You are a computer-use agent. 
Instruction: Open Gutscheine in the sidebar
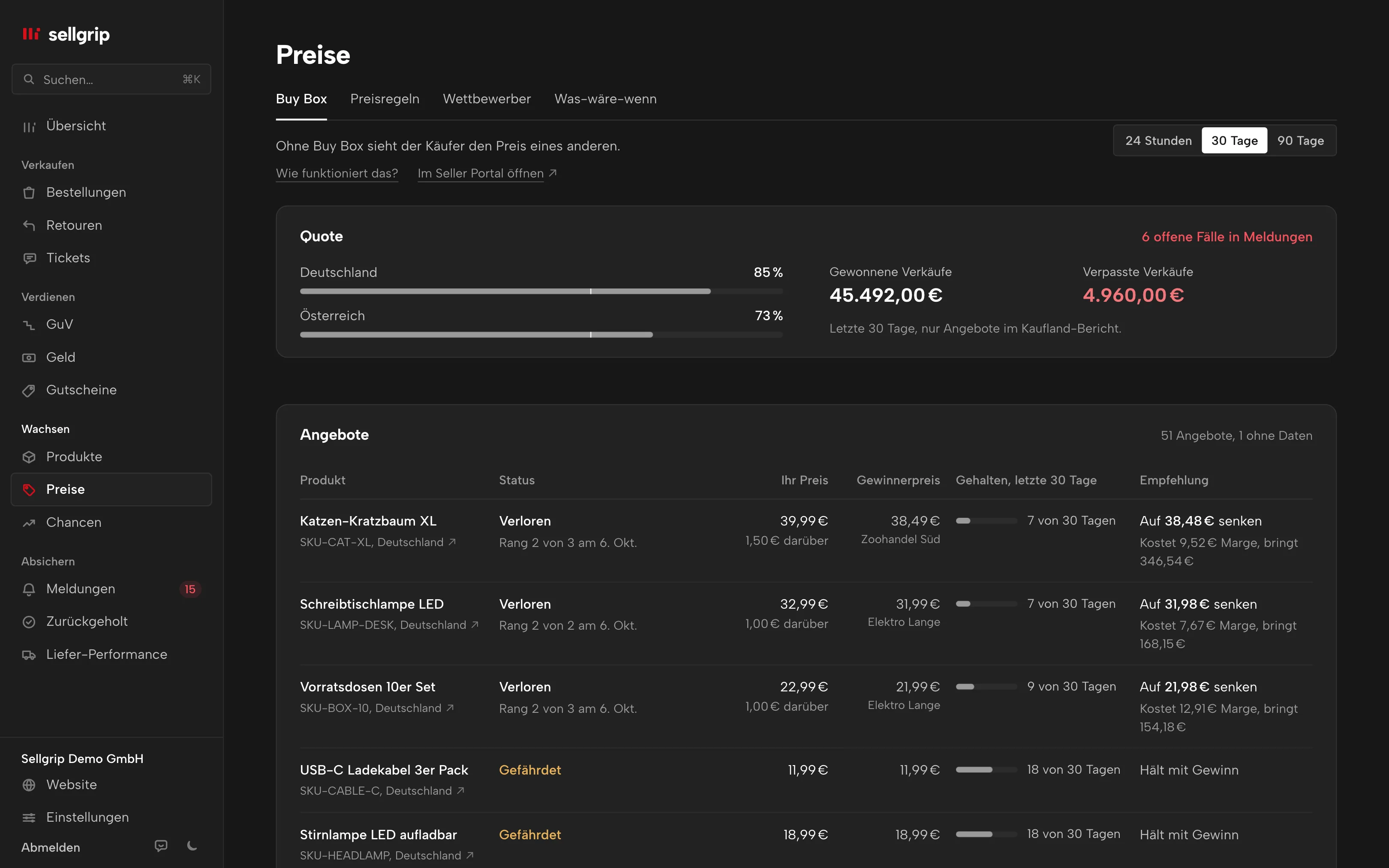click(111, 390)
